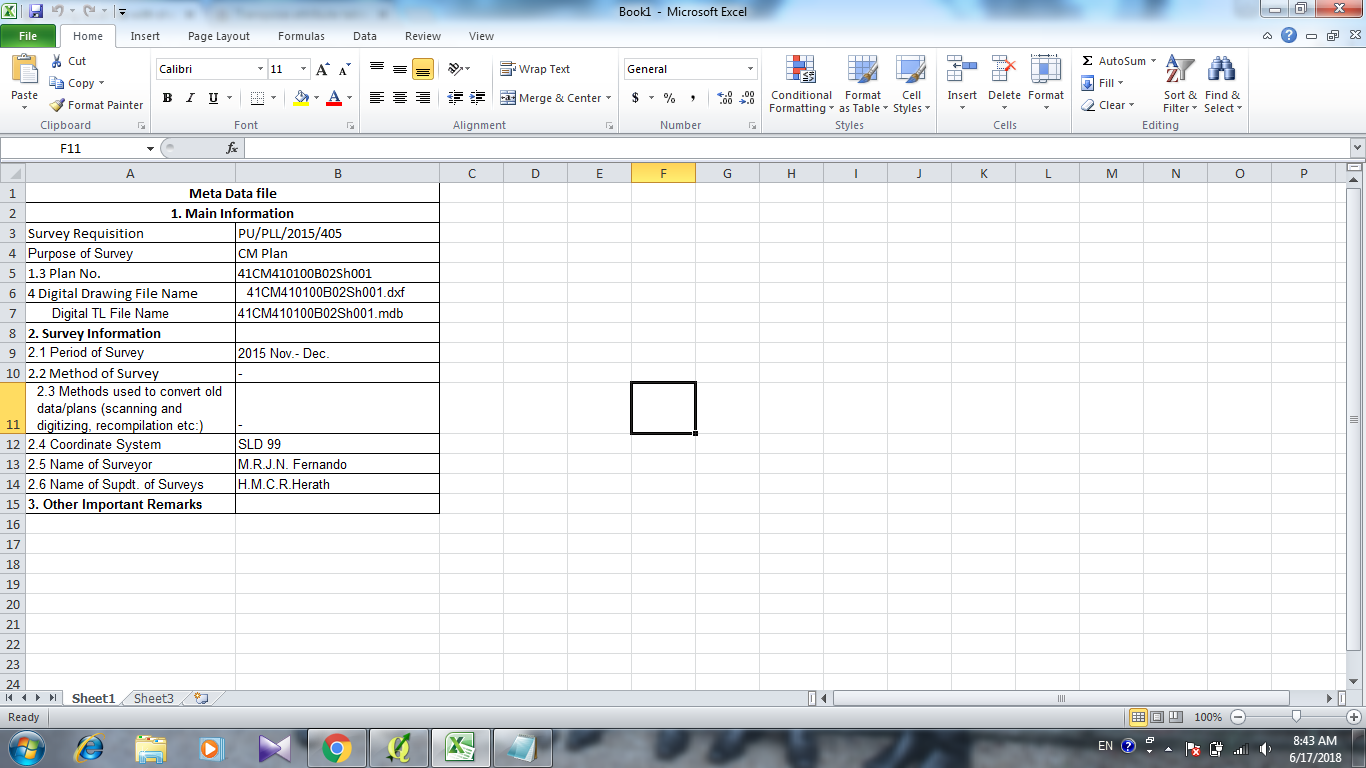This screenshot has width=1366, height=768.
Task: Click the Decrease Decimal icon
Action: (748, 98)
